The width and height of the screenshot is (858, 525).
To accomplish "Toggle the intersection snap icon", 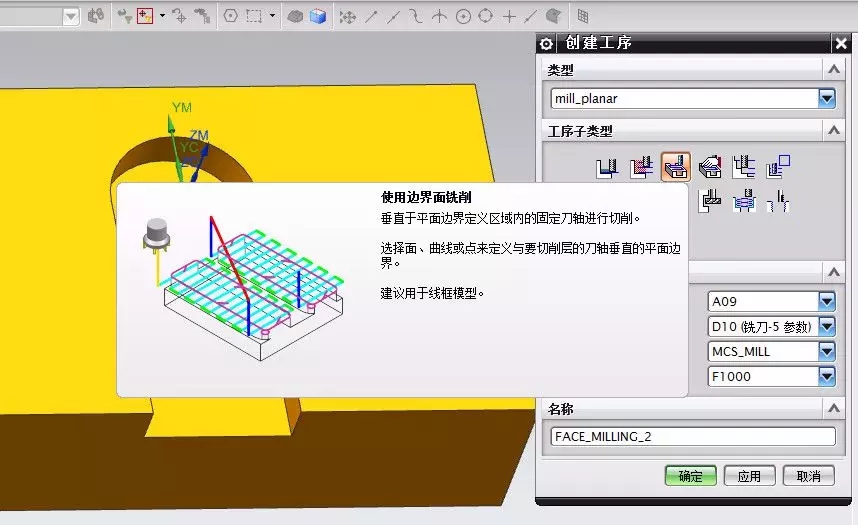I will point(439,17).
